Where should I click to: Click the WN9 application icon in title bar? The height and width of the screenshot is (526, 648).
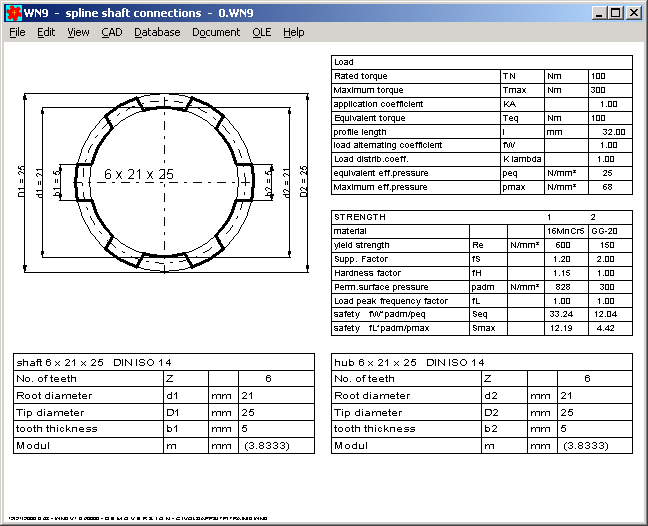[13, 13]
